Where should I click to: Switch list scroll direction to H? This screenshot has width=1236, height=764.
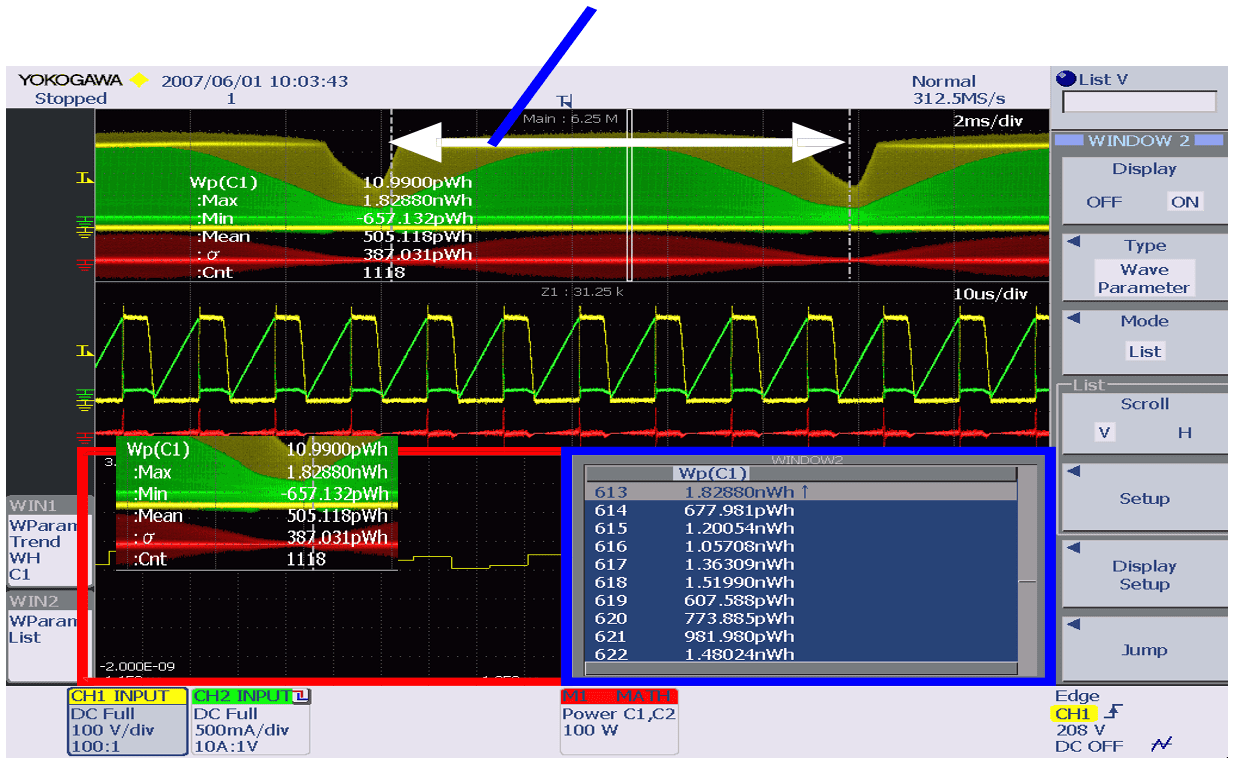point(1184,433)
